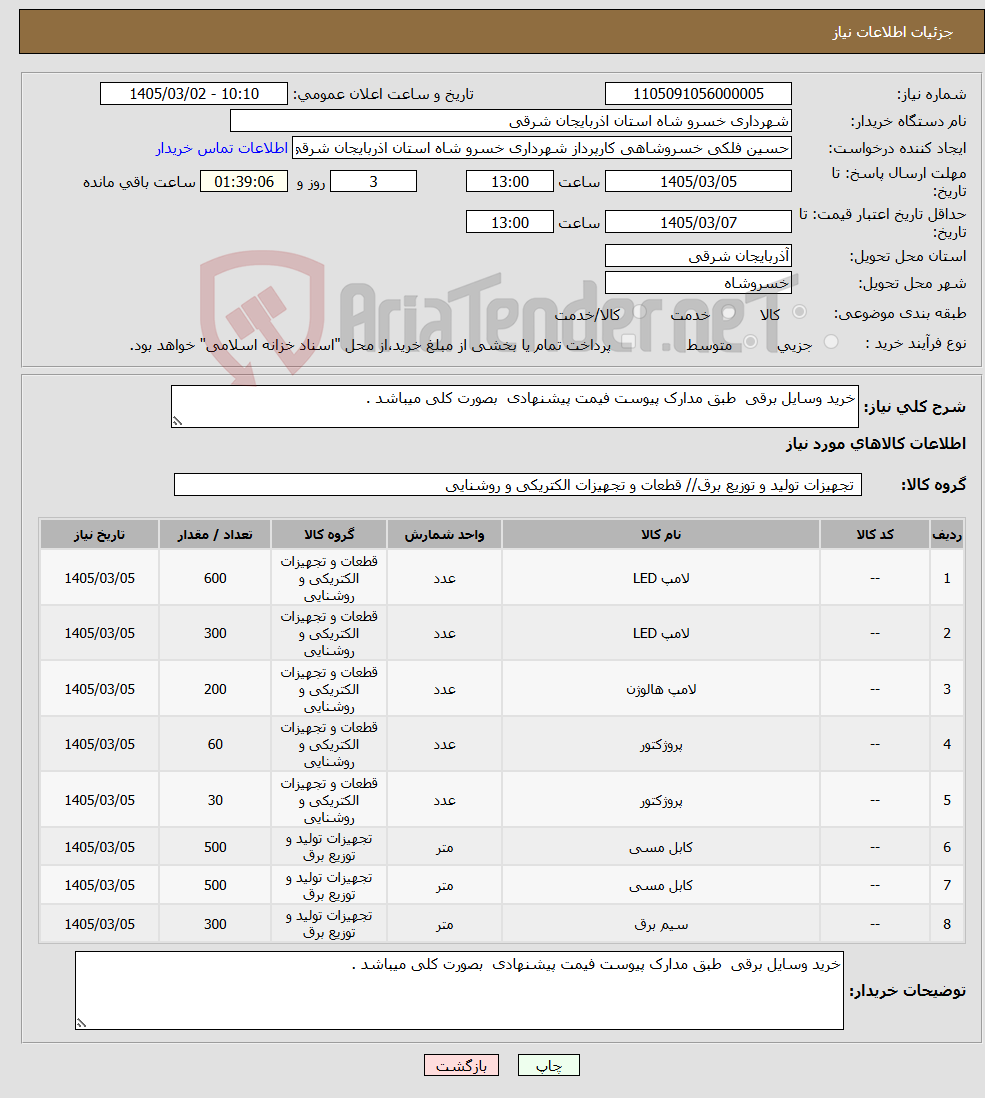The height and width of the screenshot is (1098, 985).
Task: Click the date 1405/03/05 in row 1
Action: (99, 578)
